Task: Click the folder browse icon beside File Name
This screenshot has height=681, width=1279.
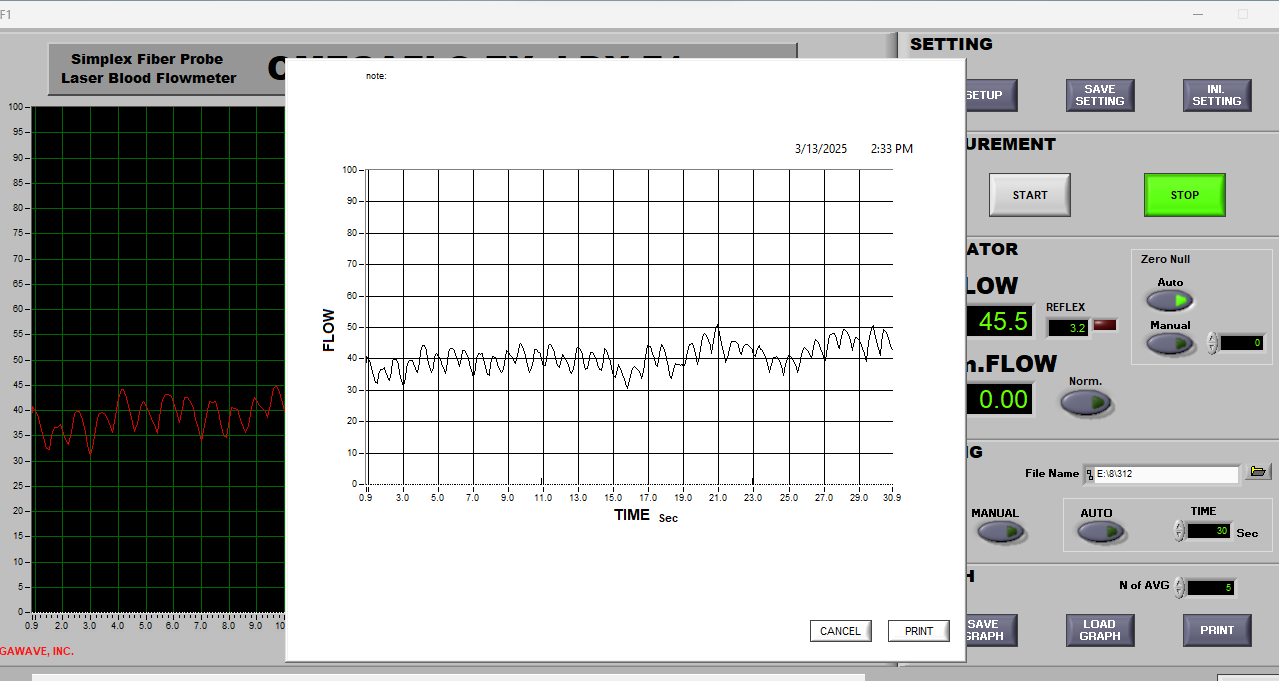Action: [x=1258, y=472]
